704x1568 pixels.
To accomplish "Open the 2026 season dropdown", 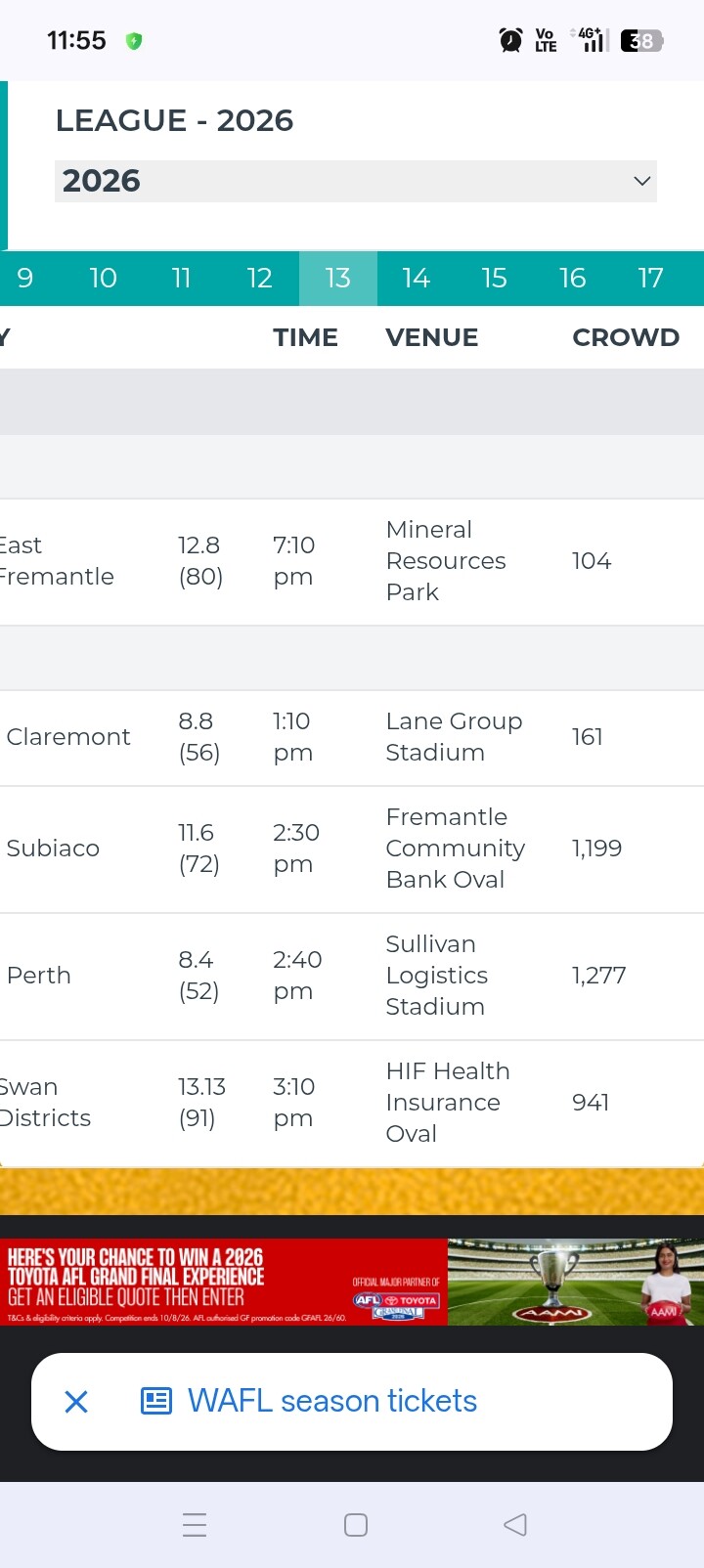I will pos(356,181).
